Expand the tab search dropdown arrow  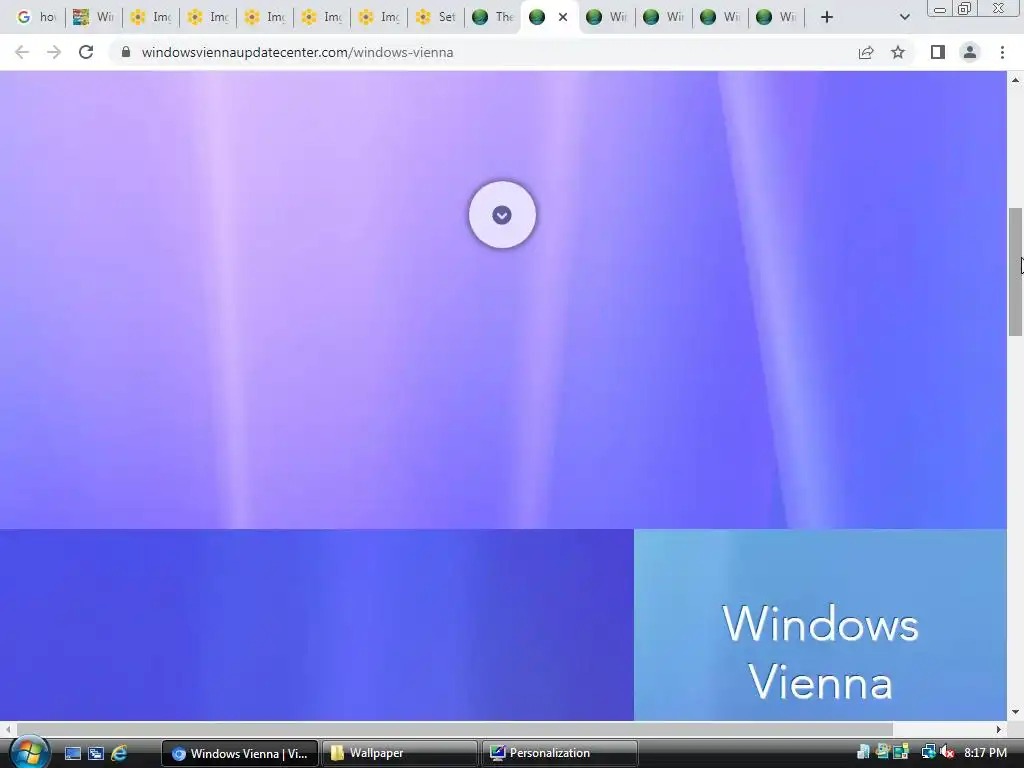904,17
